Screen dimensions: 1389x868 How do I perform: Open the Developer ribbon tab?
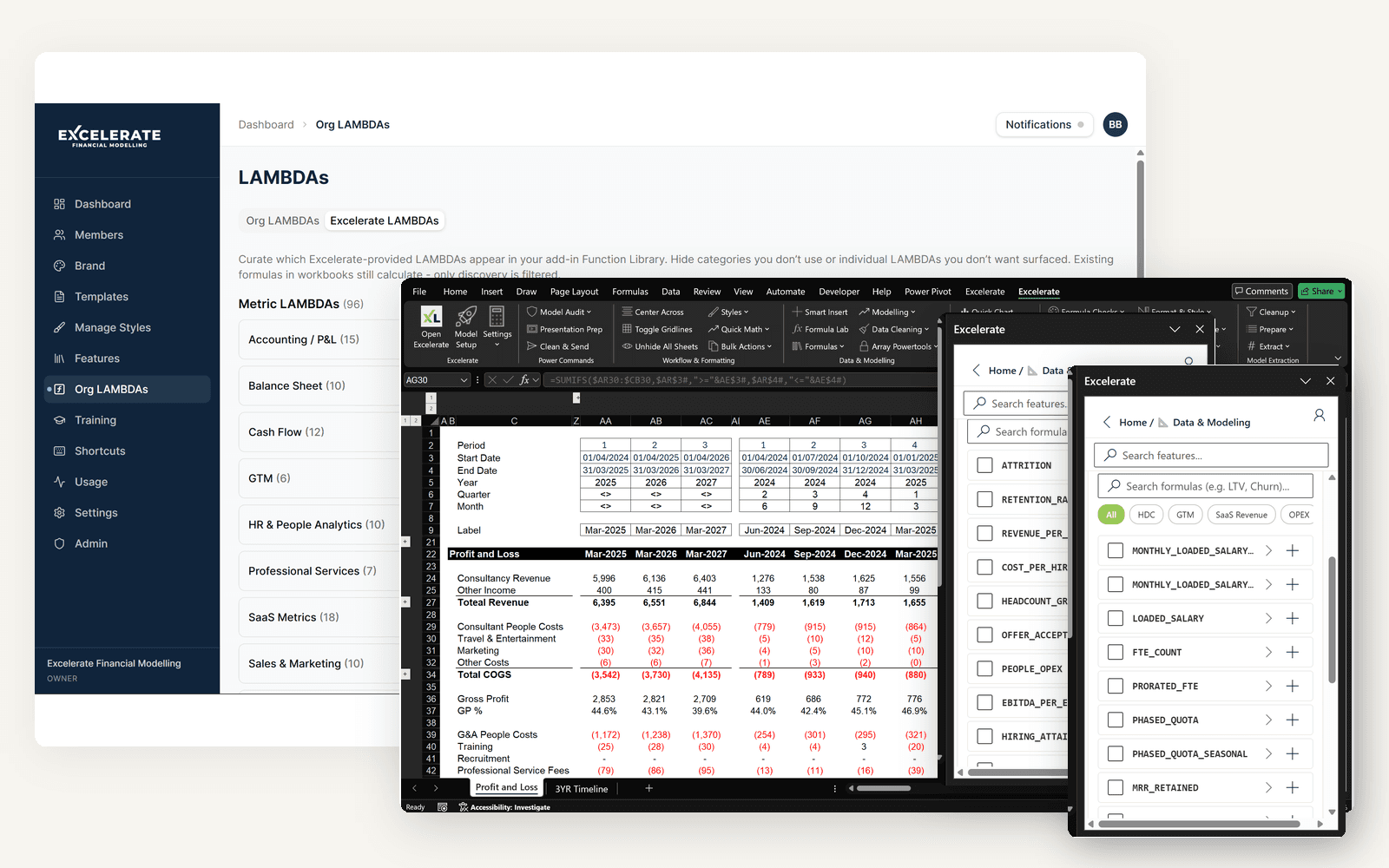(839, 292)
